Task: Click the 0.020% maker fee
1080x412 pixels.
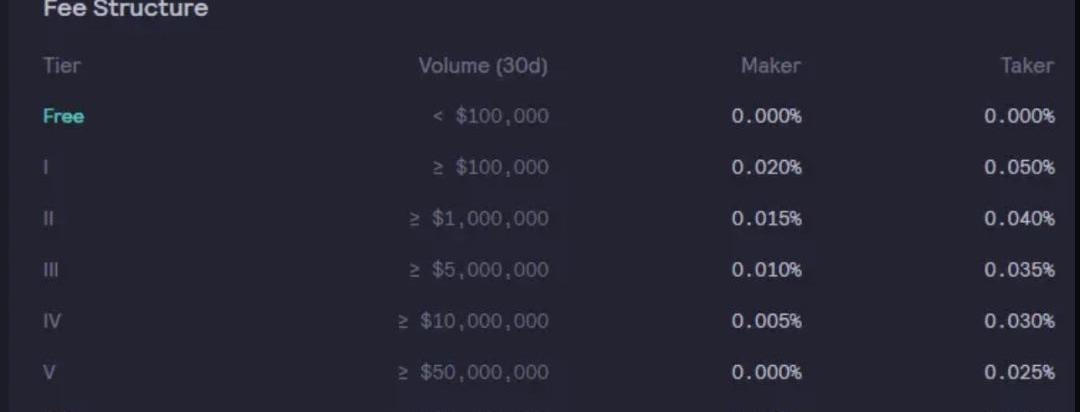Action: [767, 167]
